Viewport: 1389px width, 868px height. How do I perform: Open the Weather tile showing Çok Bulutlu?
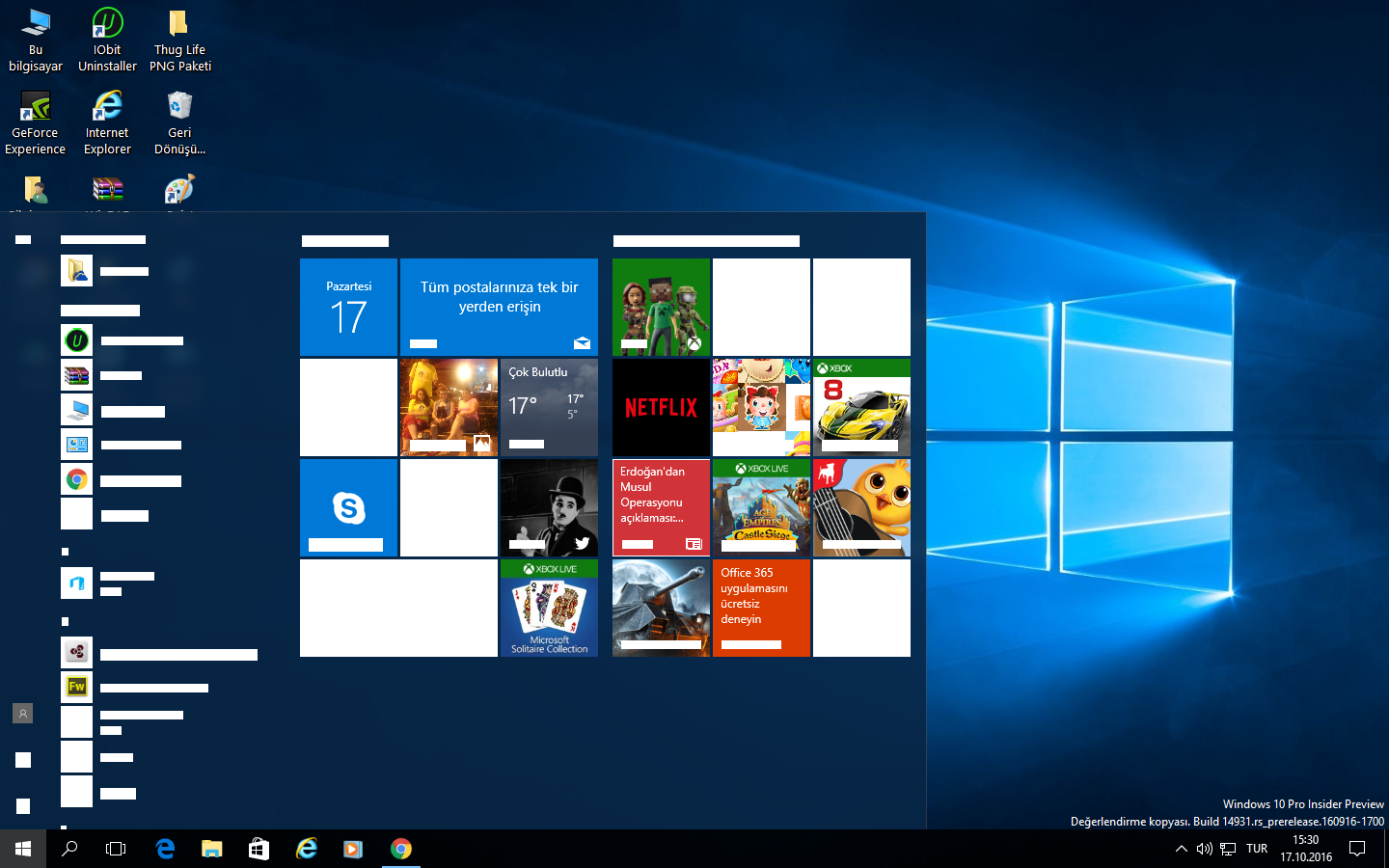pyautogui.click(x=549, y=407)
